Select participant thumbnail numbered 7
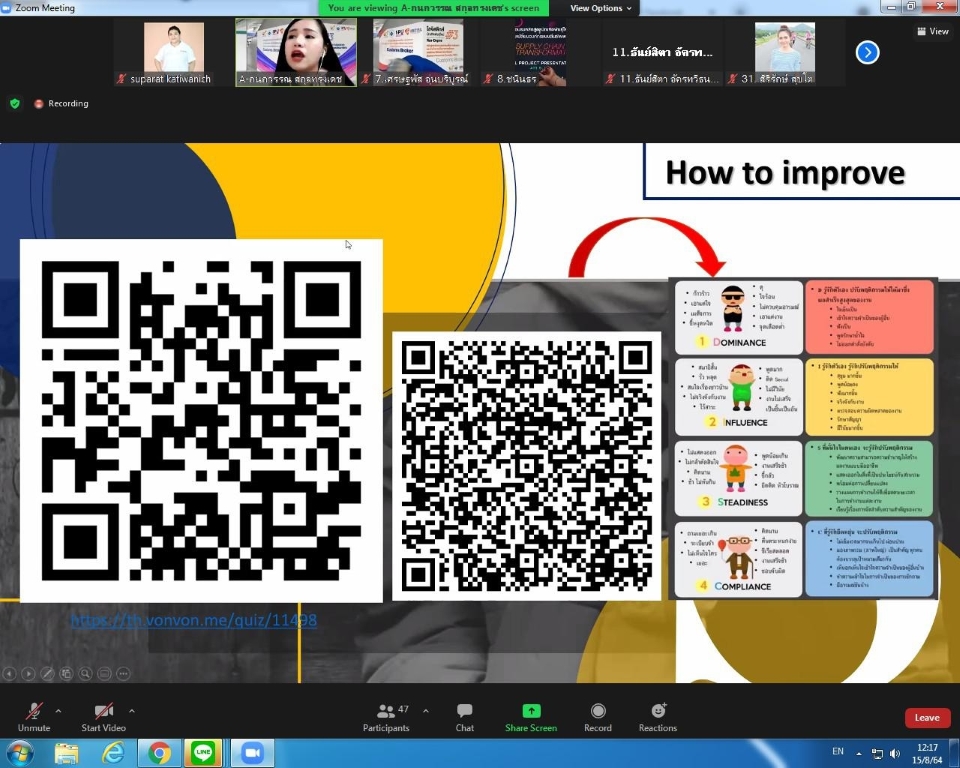The height and width of the screenshot is (768, 960). 418,53
